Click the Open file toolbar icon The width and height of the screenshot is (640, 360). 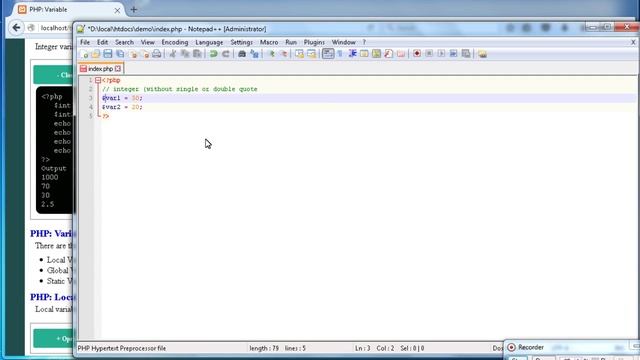click(96, 54)
